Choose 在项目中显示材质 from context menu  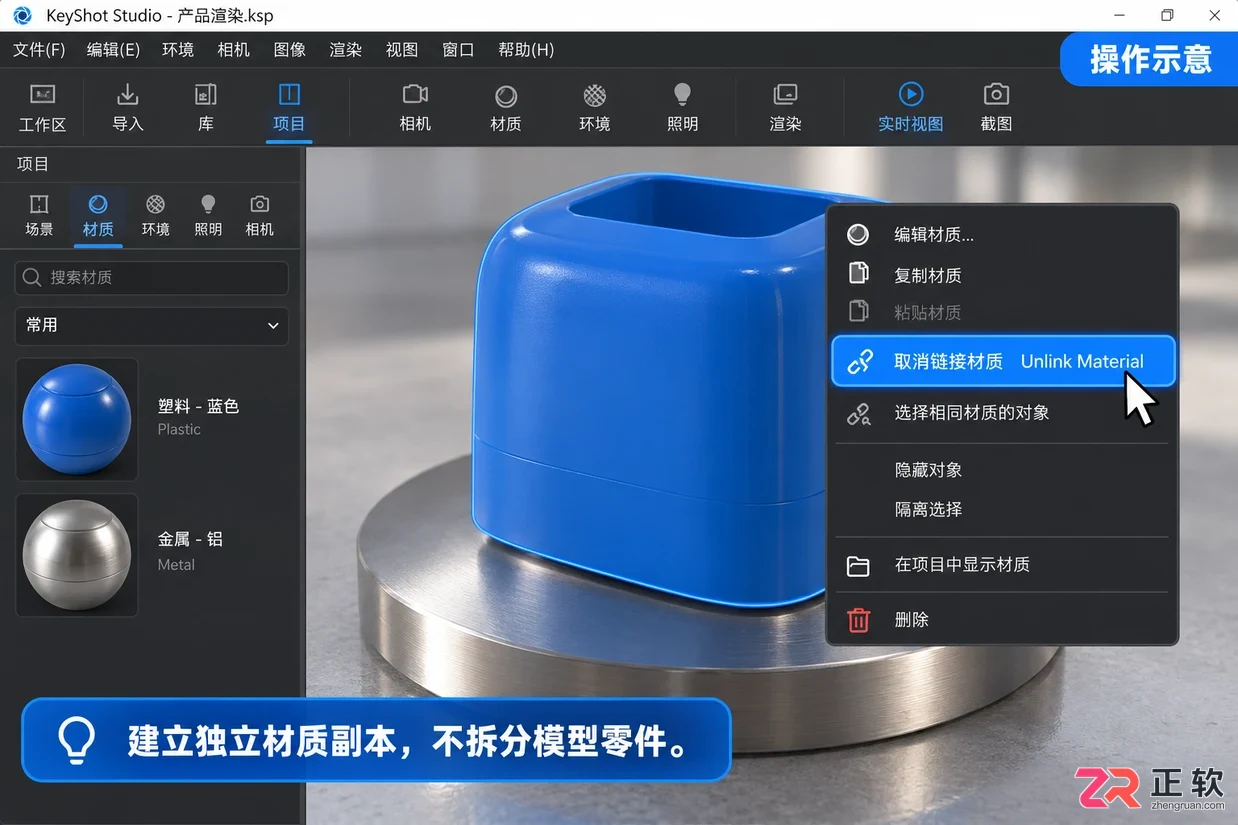coord(1002,565)
